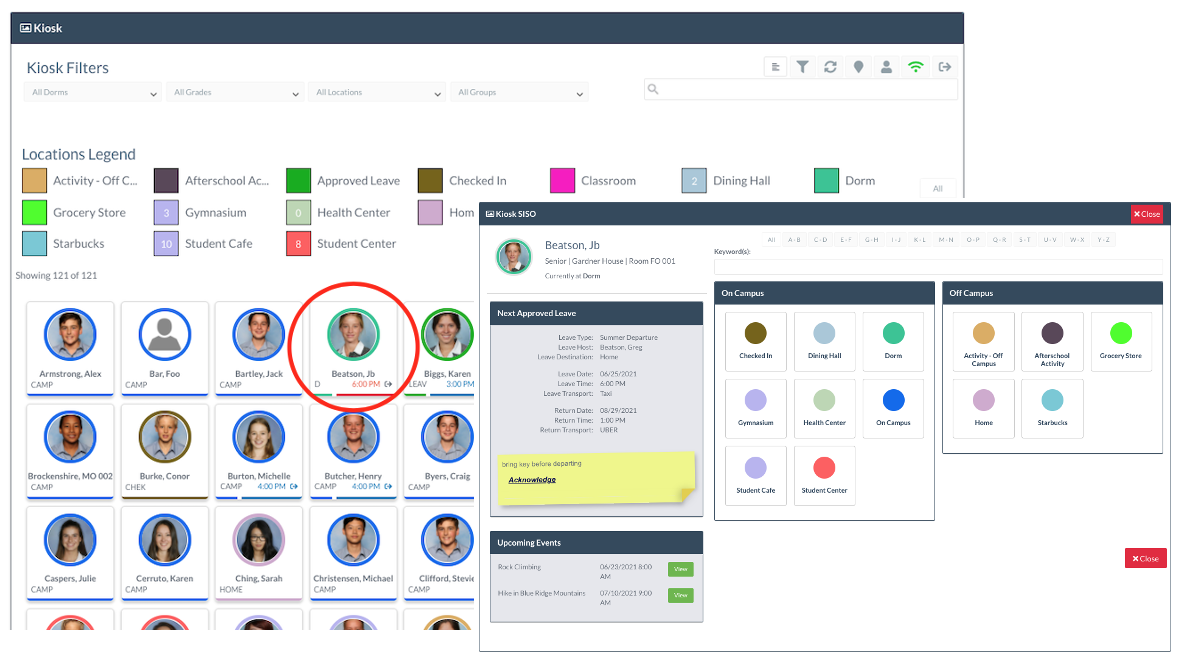Select the Y-Z letter filter tab
Viewport: 1194px width, 667px height.
point(1103,240)
